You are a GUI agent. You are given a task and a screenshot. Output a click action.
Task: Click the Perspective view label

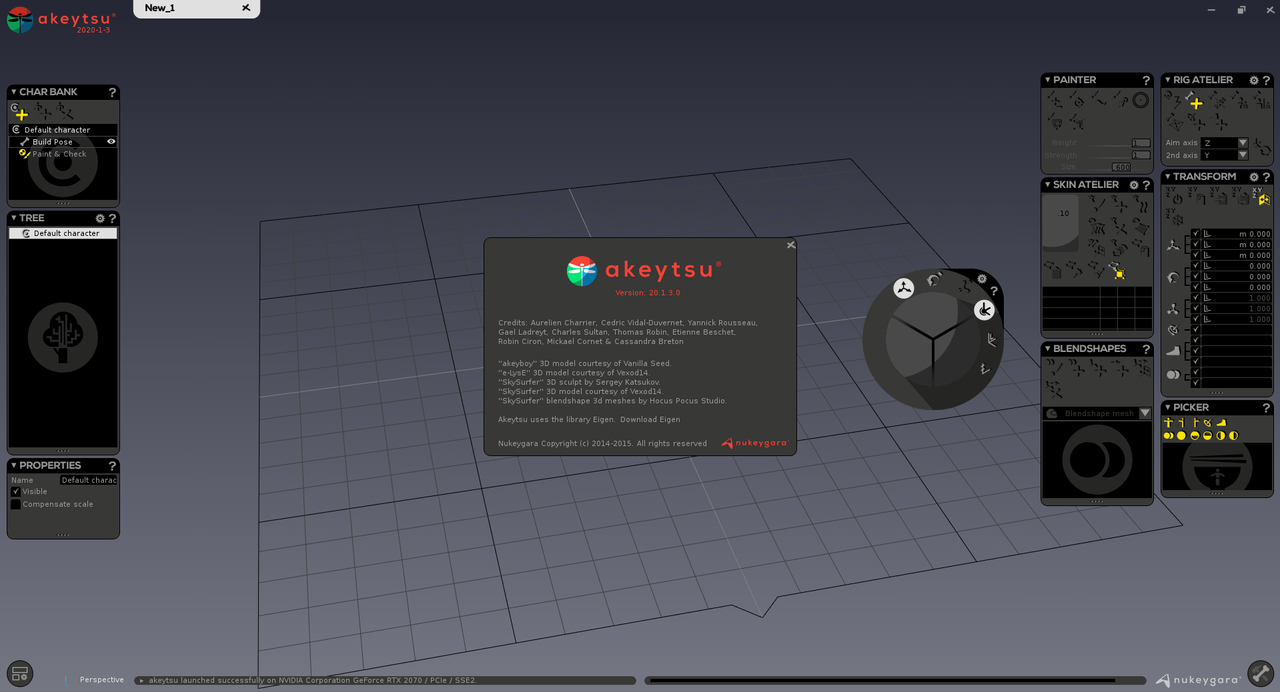tap(102, 680)
